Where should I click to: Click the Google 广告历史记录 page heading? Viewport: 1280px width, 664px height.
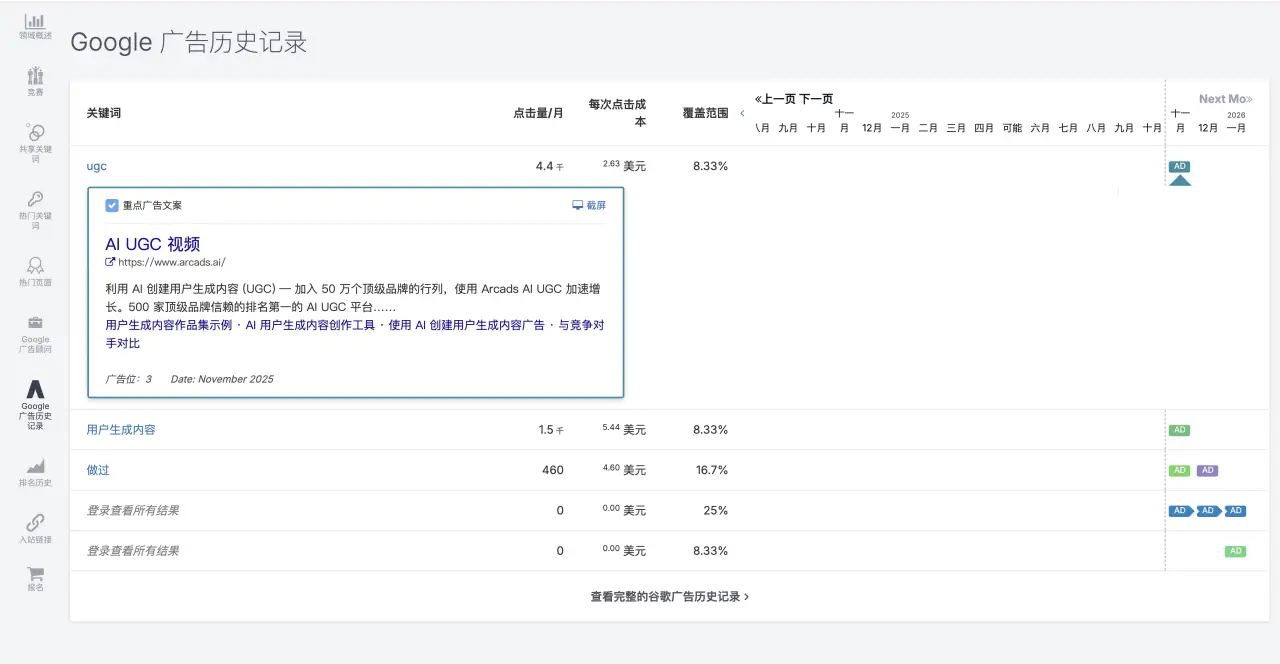[x=188, y=42]
